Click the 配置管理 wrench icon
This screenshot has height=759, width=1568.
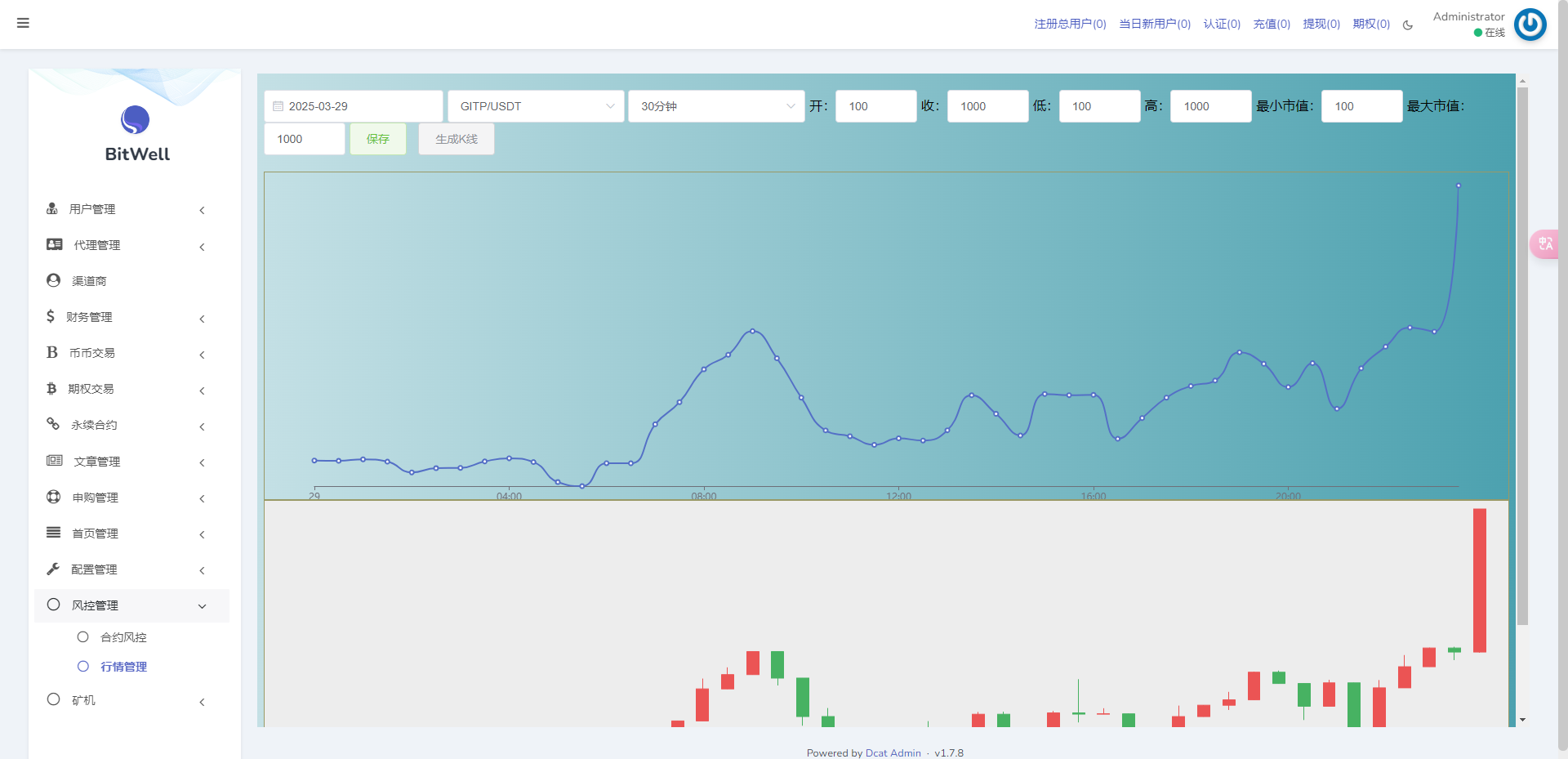(53, 568)
